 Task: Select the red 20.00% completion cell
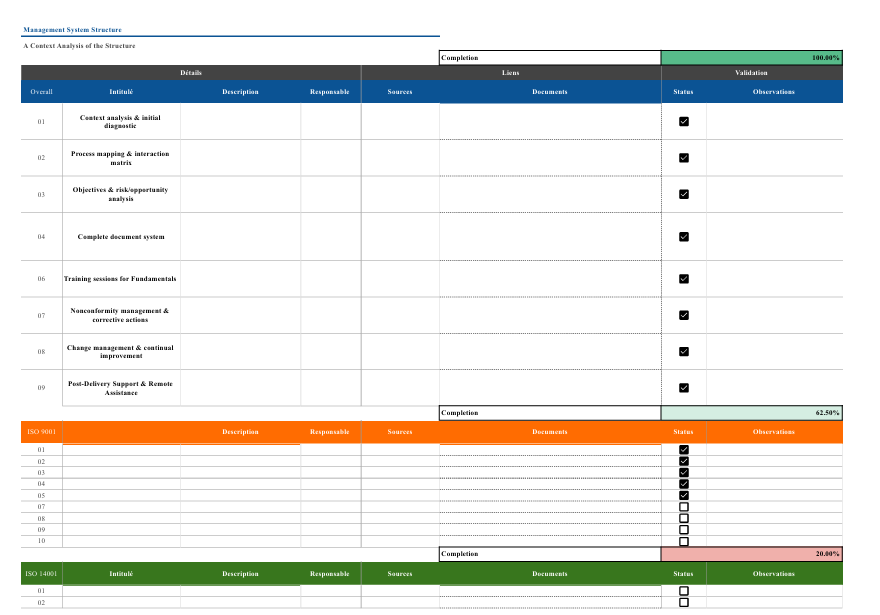pos(751,554)
